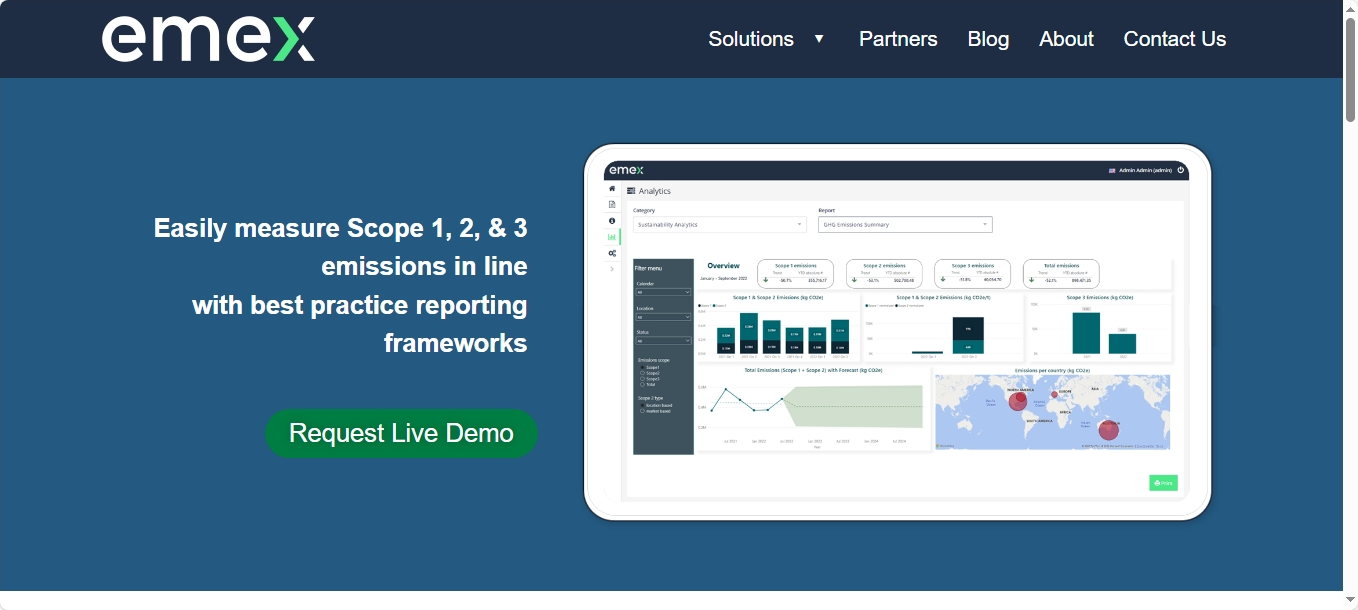Click the Home icon in dashboard sidebar
Viewport: 1358px width, 610px height.
click(x=612, y=188)
